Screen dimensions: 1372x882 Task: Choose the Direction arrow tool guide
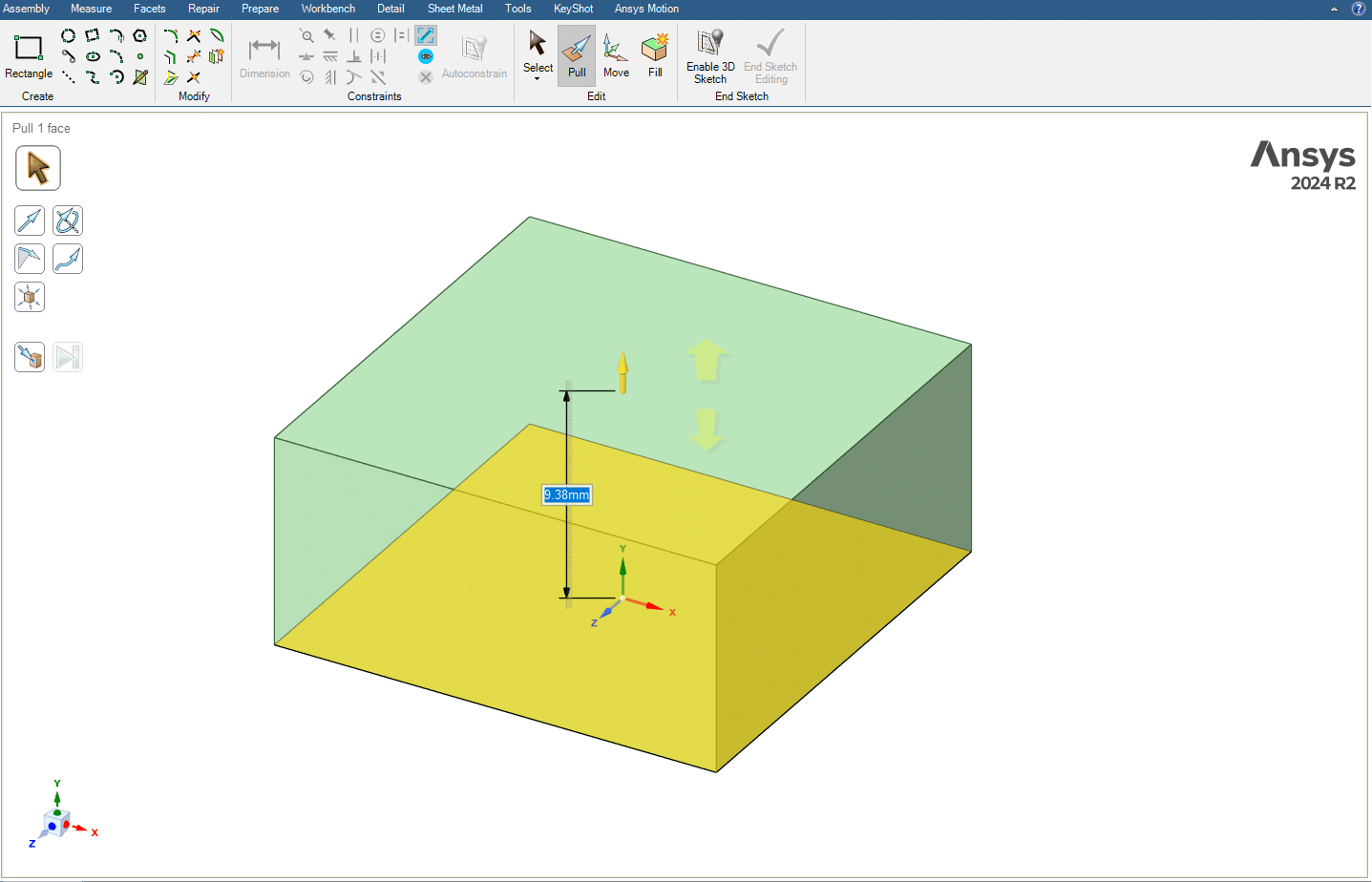point(30,220)
